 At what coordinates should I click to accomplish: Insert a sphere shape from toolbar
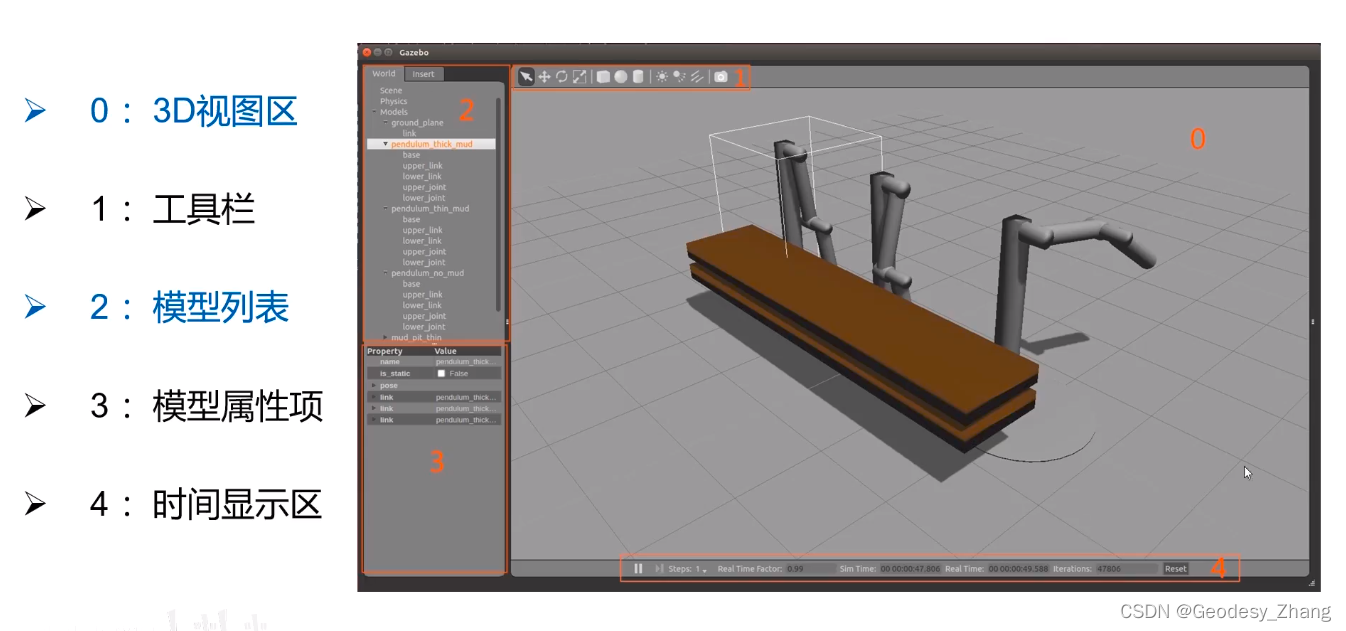pos(621,77)
